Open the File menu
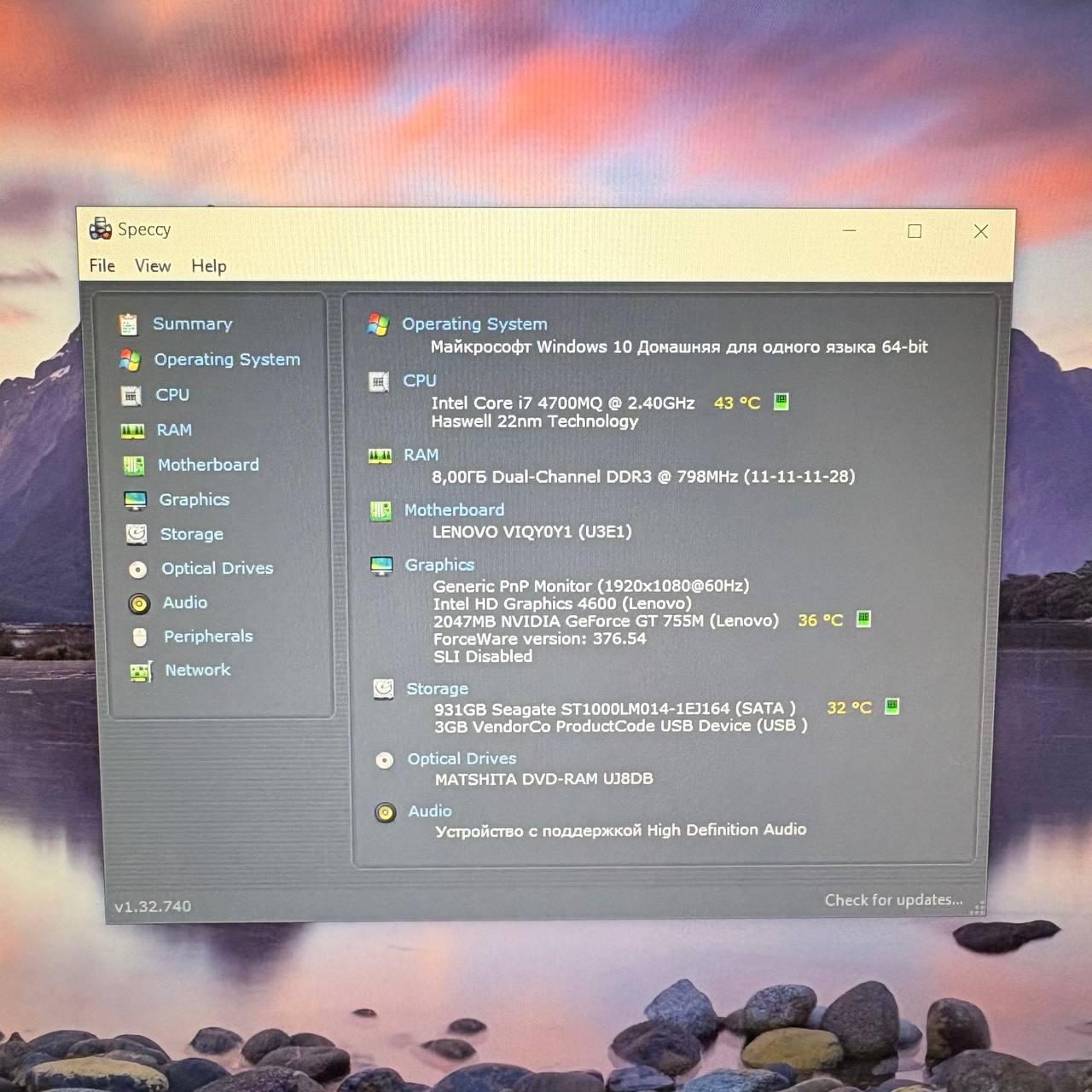 (x=102, y=265)
